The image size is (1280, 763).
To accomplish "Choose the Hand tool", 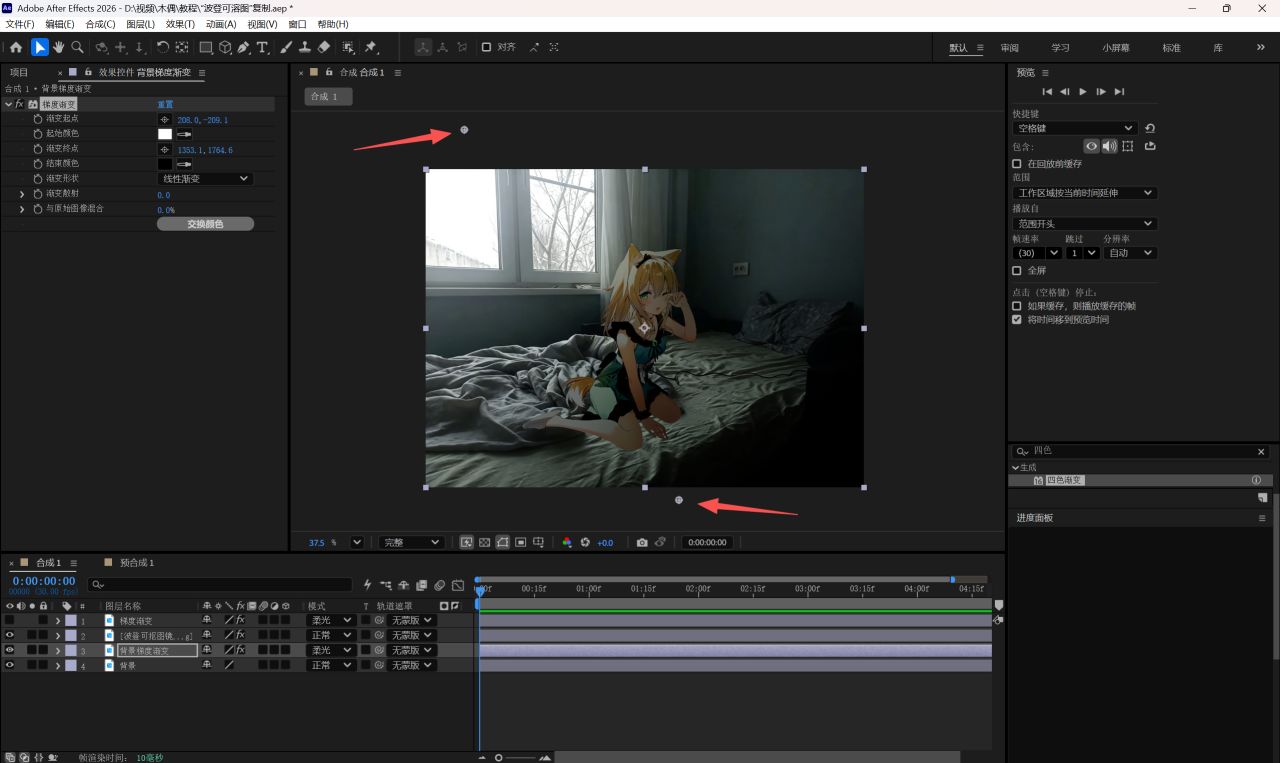I will point(58,47).
